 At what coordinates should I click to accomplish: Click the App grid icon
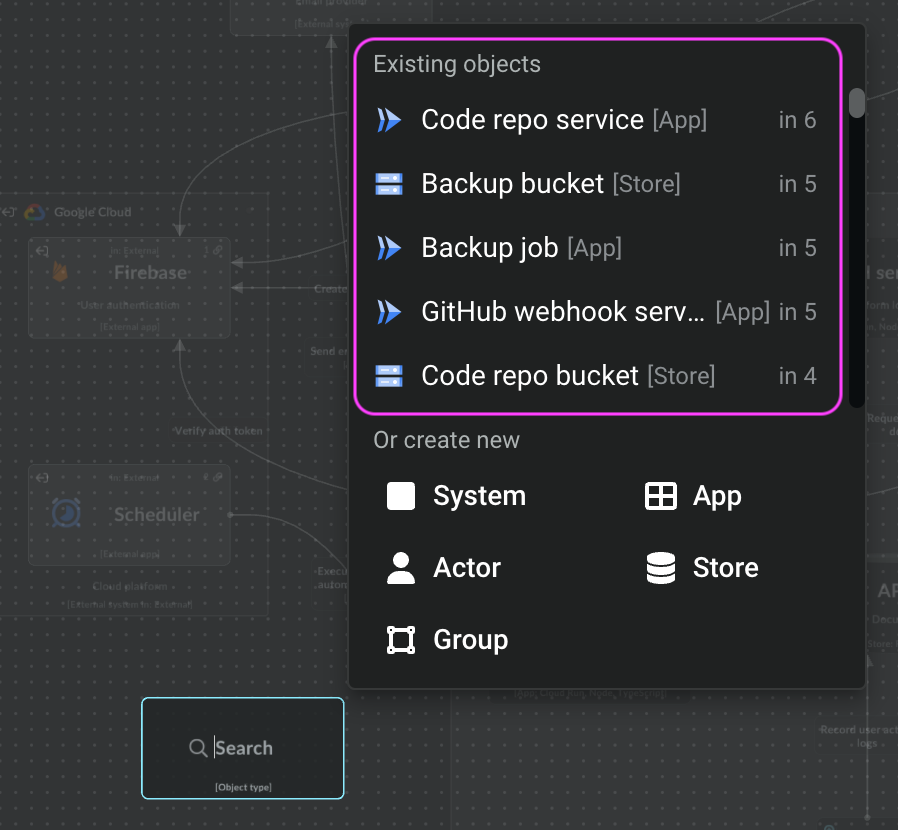point(661,496)
